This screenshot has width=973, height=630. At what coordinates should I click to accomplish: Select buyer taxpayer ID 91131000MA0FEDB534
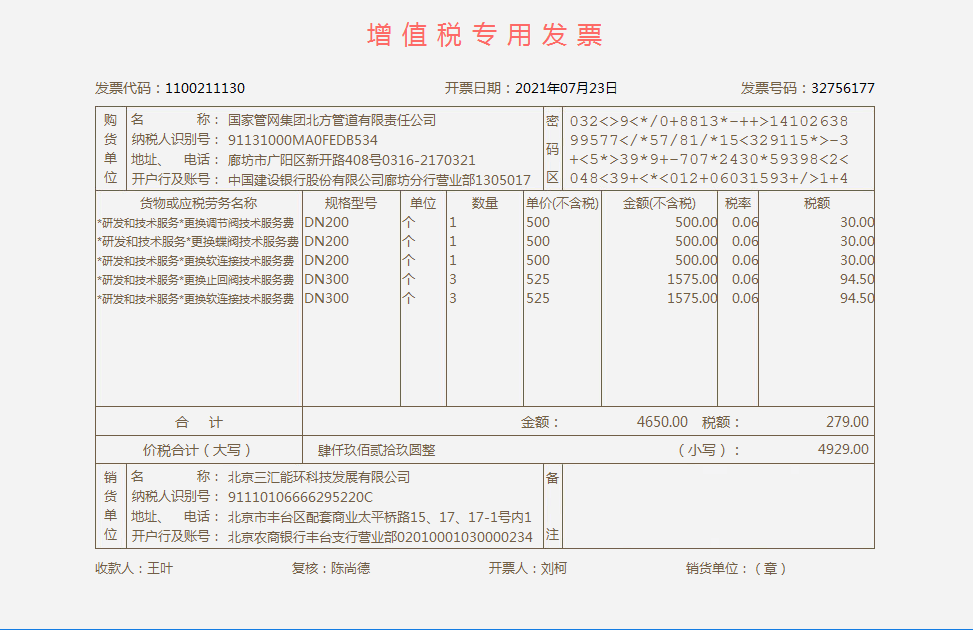tap(303, 140)
